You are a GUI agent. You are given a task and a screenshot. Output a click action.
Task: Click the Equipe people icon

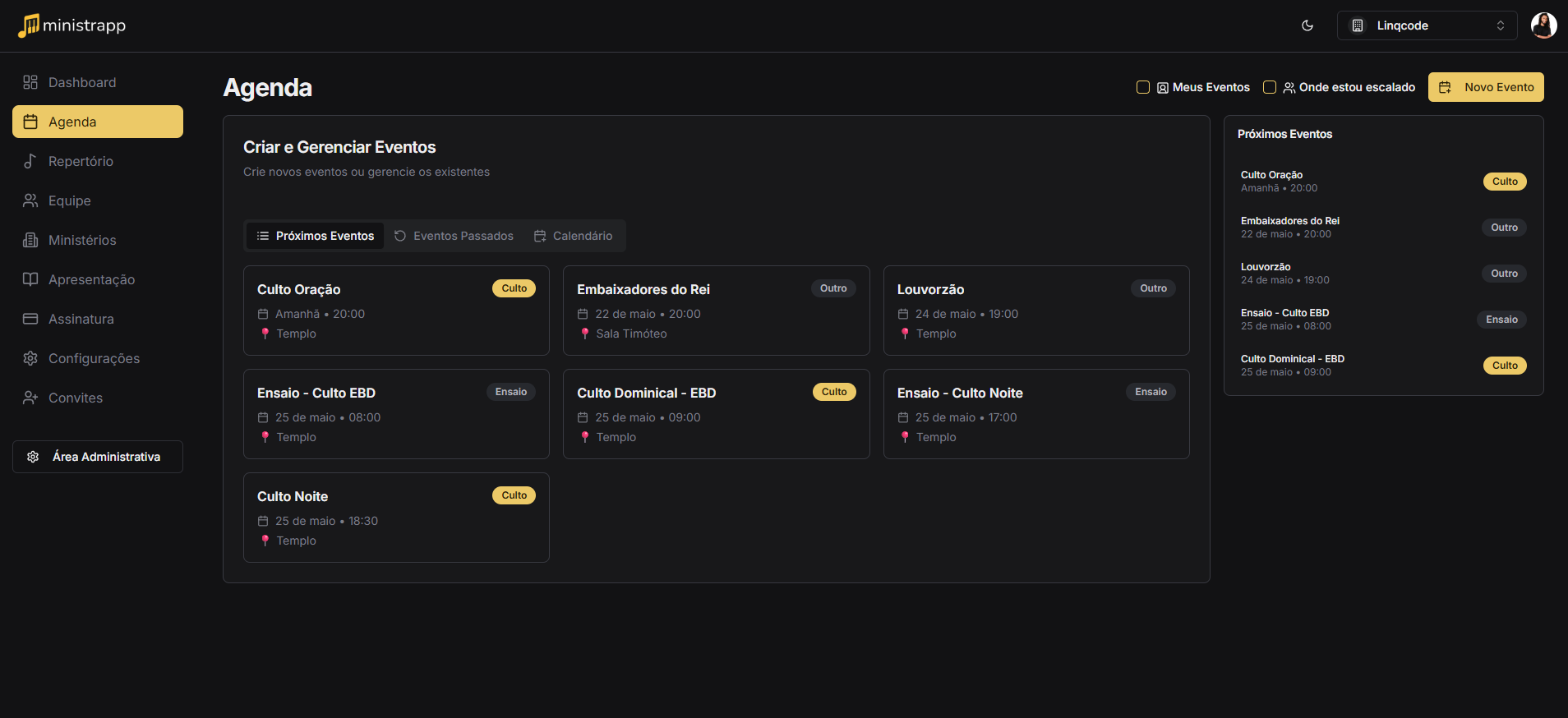30,200
